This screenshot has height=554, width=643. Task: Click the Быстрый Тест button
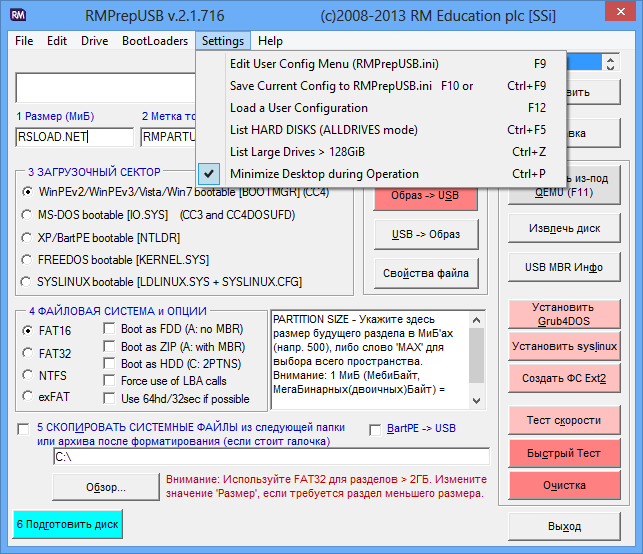click(564, 453)
